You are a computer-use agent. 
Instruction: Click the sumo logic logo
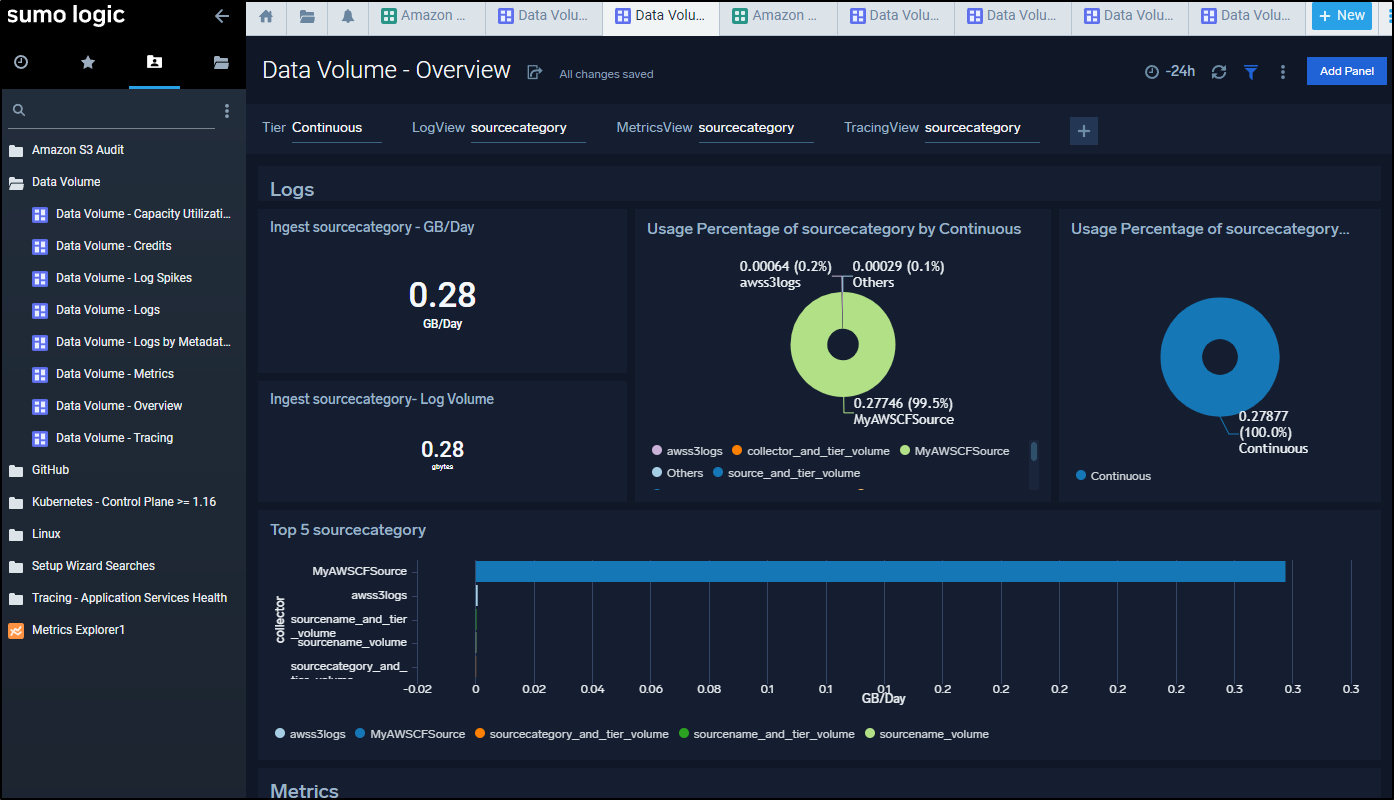pyautogui.click(x=66, y=15)
